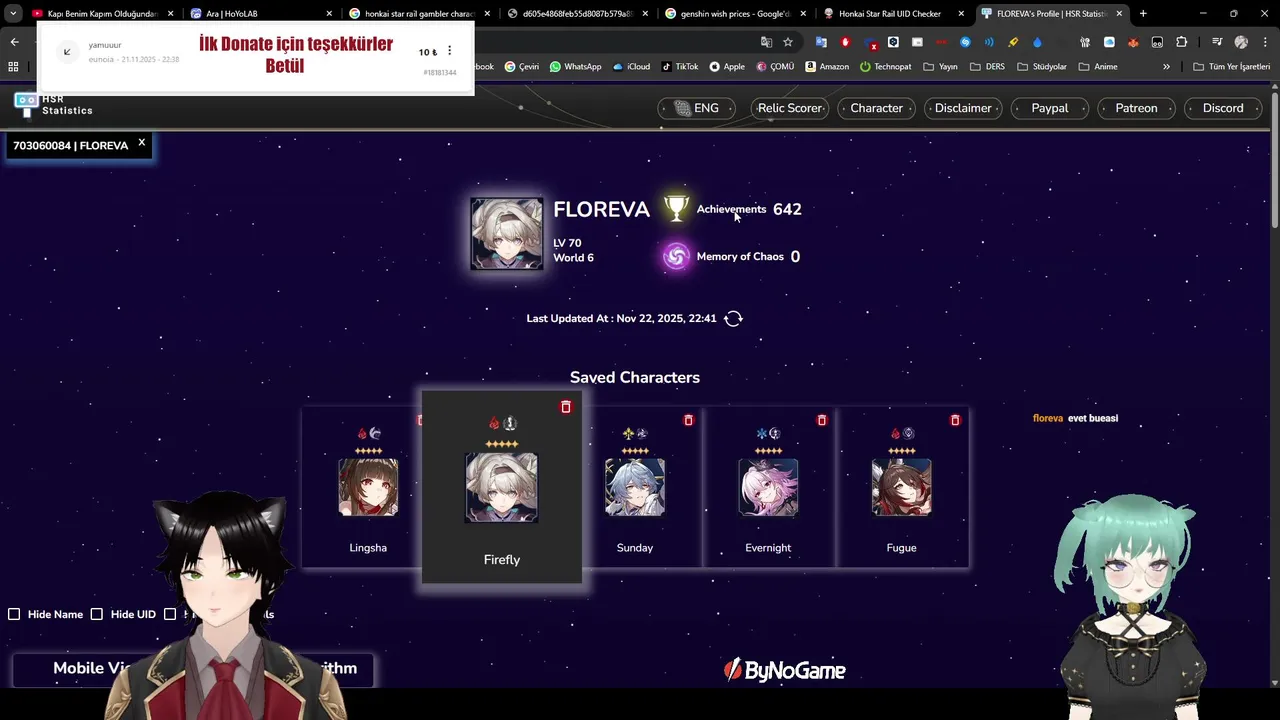Viewport: 1280px width, 720px height.
Task: Open the Character nav button
Action: pyautogui.click(x=877, y=108)
